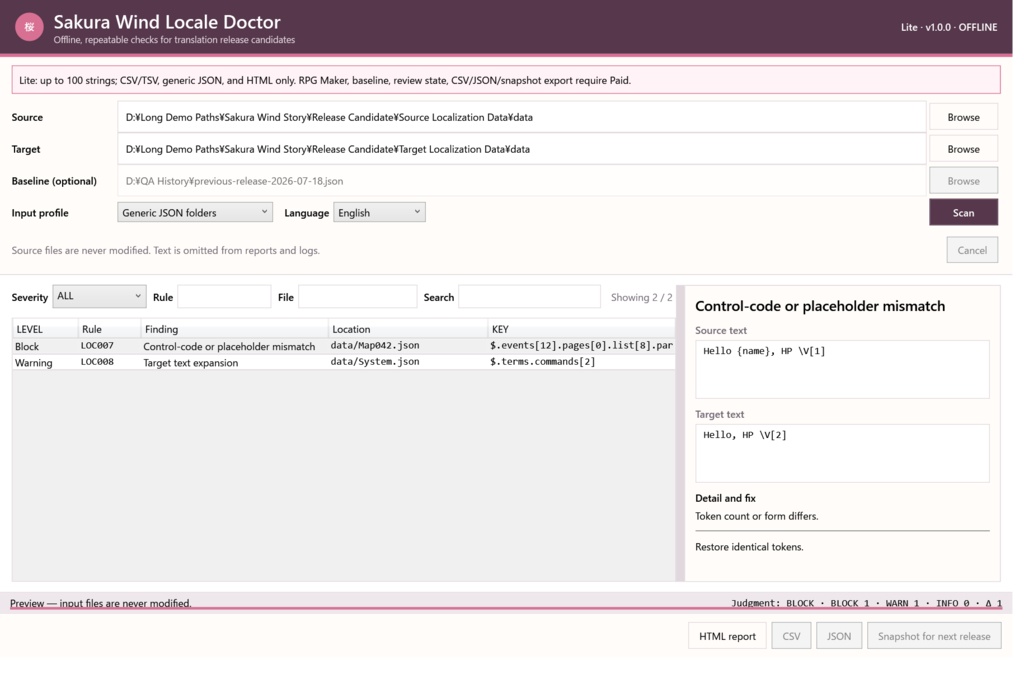Browse for the Target folder
Screen dimensions: 1024x688
(x=963, y=149)
